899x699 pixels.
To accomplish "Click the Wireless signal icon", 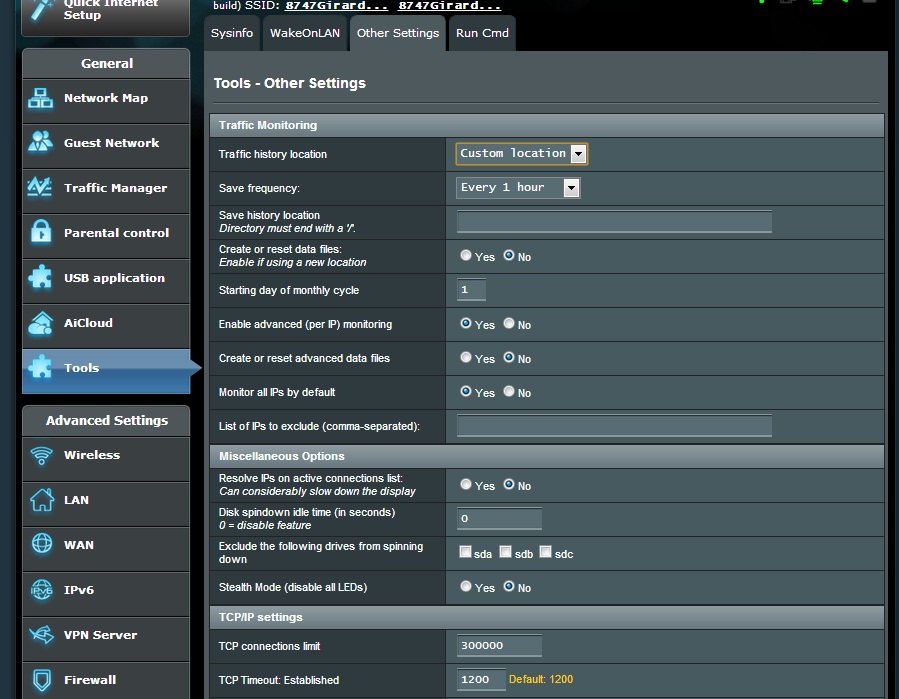I will 41,456.
